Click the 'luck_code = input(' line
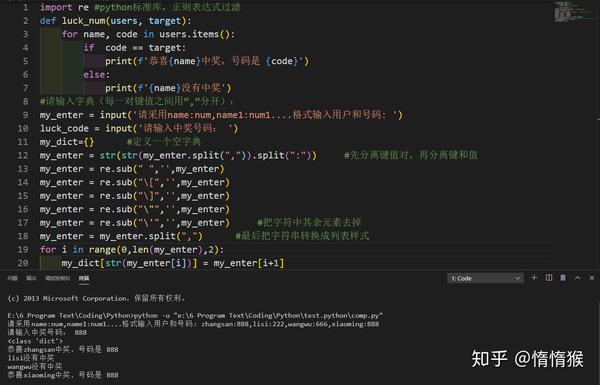This screenshot has width=600, height=385. (x=139, y=128)
